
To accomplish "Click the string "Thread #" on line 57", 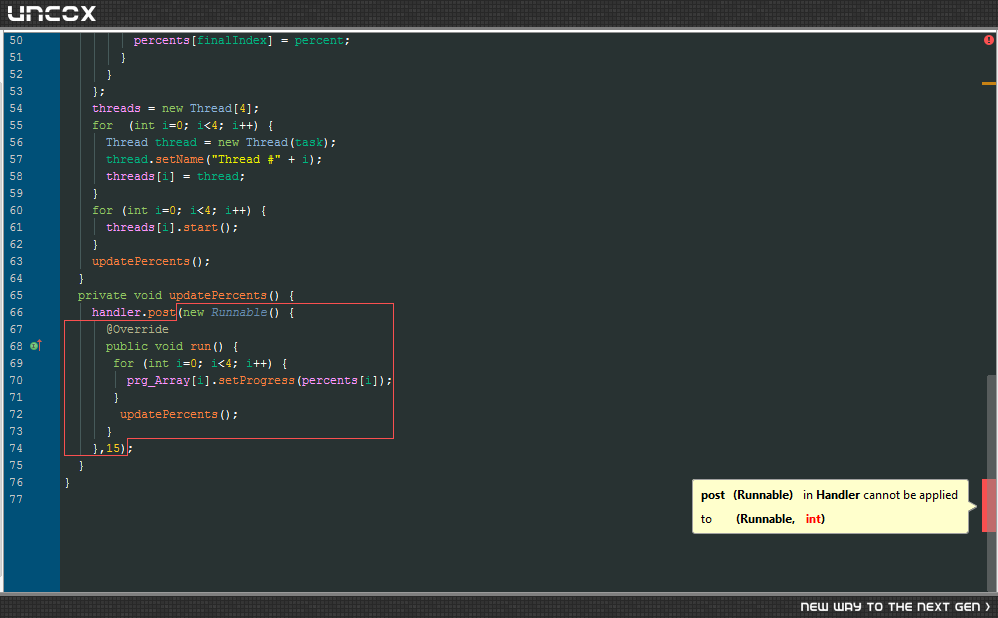I will point(246,159).
